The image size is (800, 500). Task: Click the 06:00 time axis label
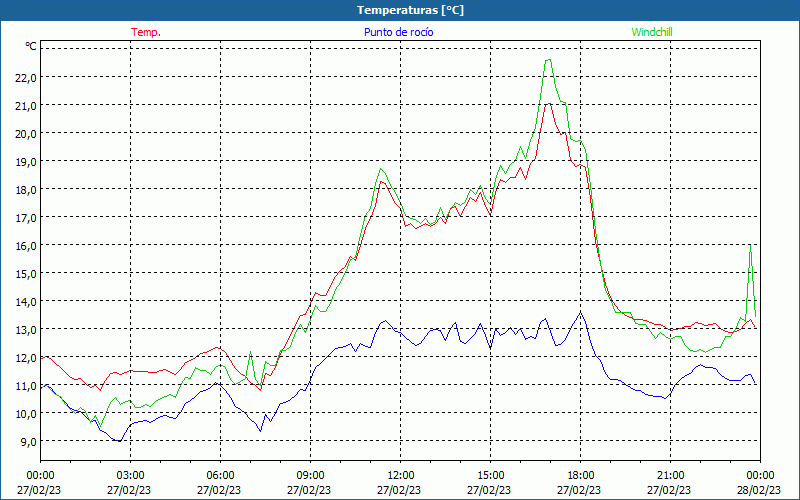point(220,476)
